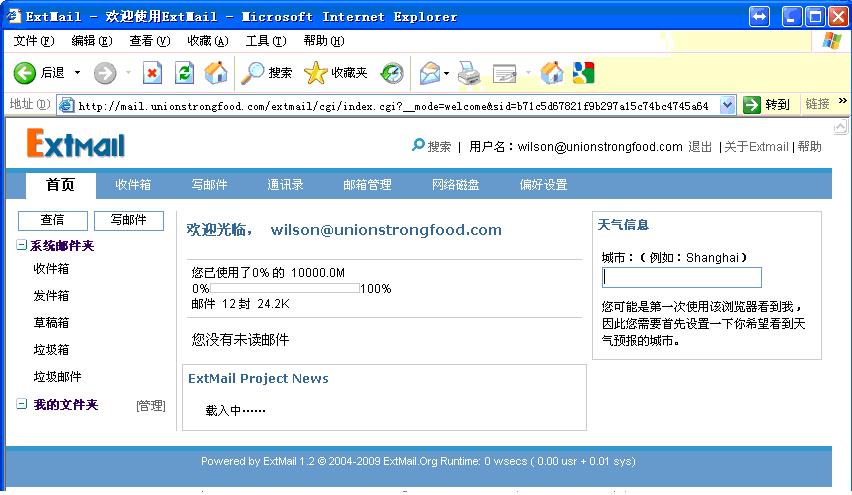
Task: Open the 工具(T) menu
Action: [x=266, y=41]
